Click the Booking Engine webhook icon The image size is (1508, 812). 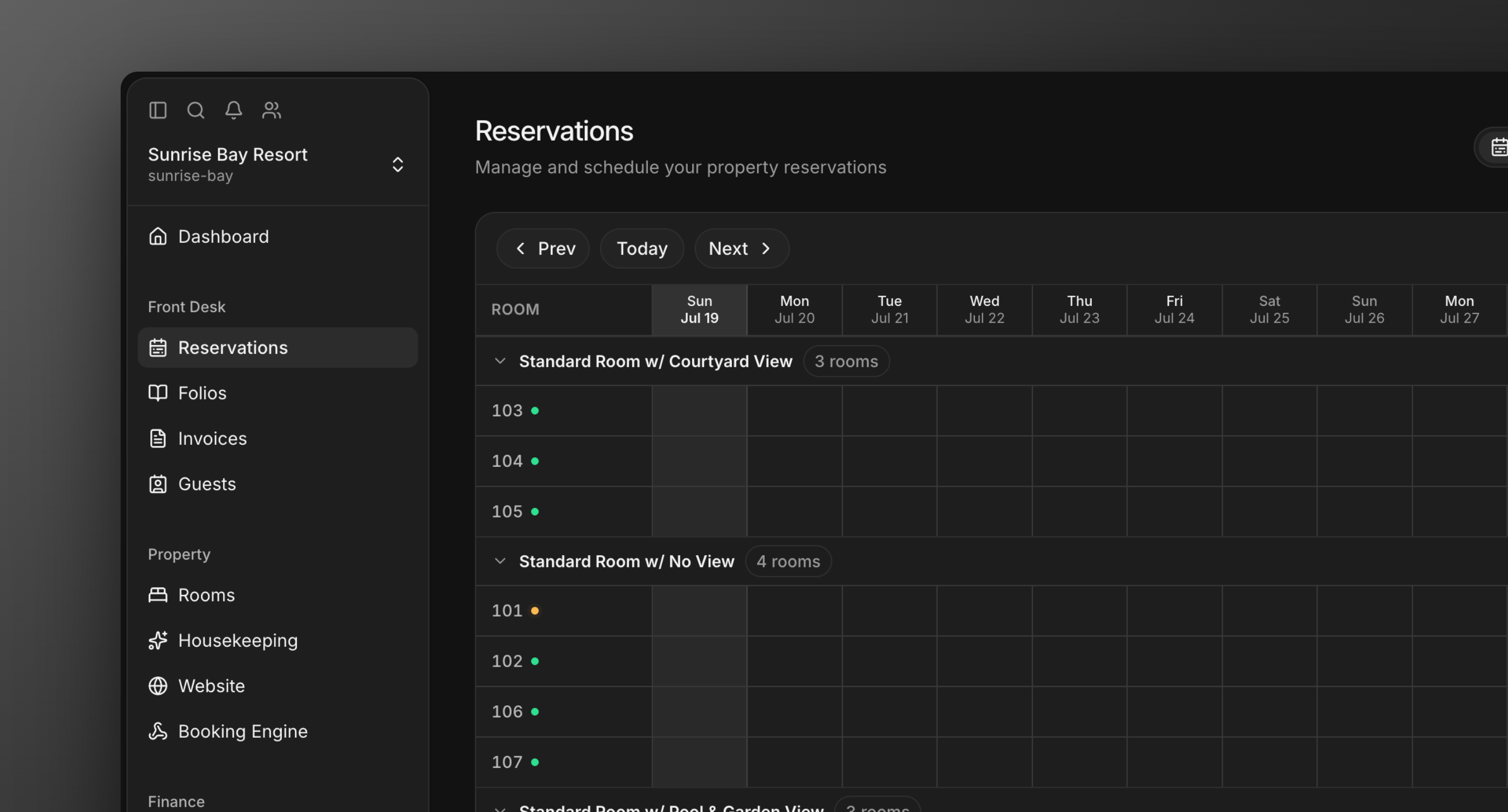coord(157,731)
